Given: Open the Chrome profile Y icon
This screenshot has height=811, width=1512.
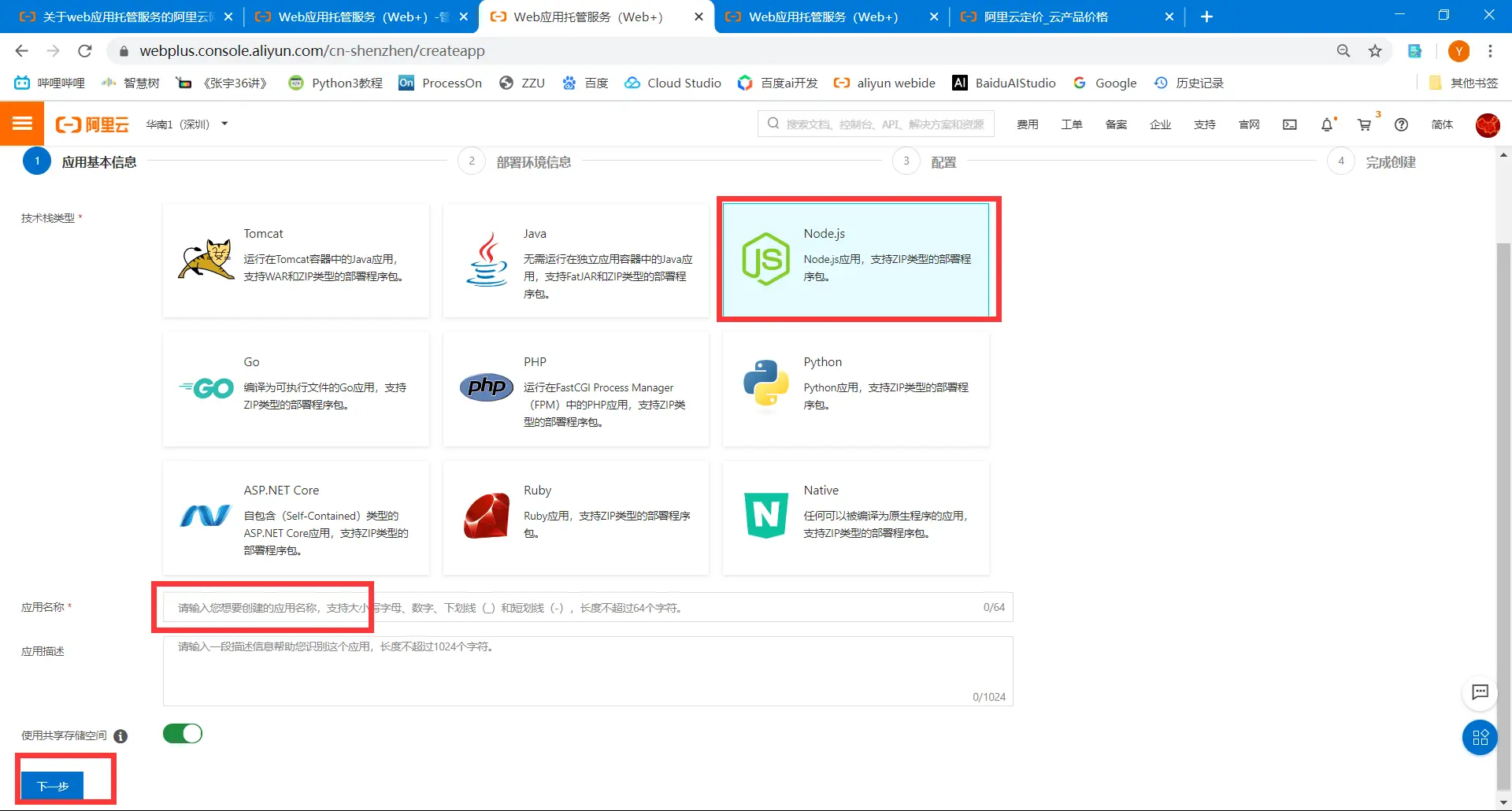Looking at the screenshot, I should click(x=1458, y=51).
